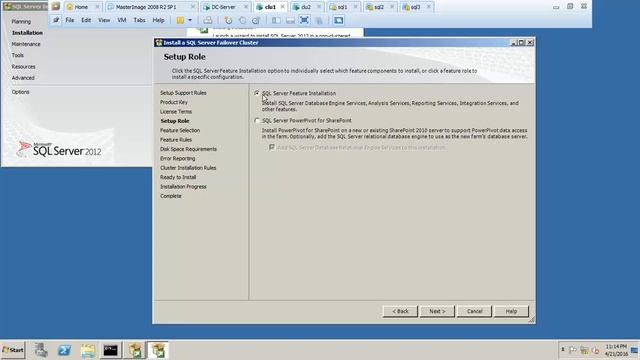
Task: Click the Product Key wizard step
Action: (174, 102)
